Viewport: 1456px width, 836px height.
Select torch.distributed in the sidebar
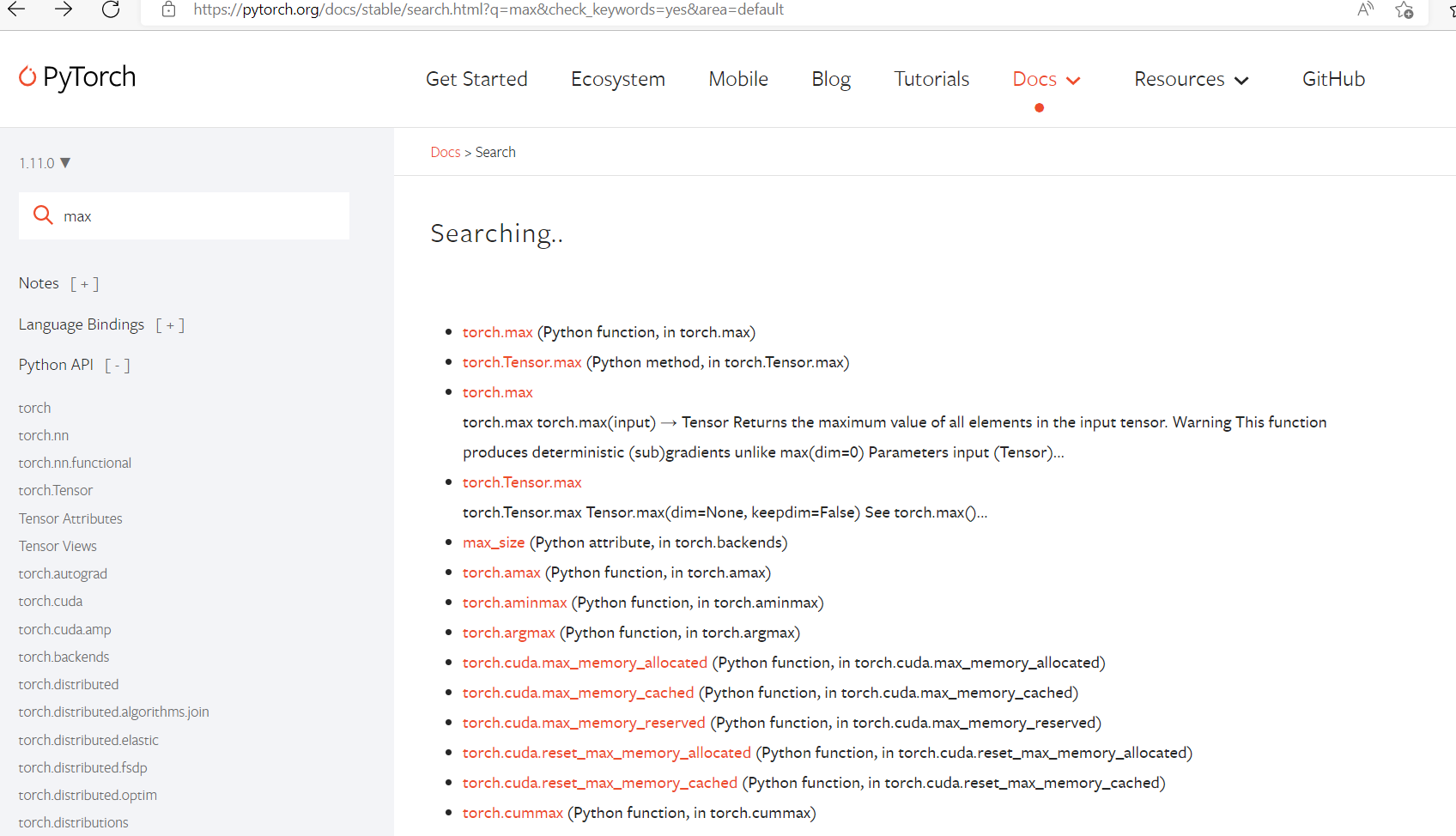coord(69,684)
